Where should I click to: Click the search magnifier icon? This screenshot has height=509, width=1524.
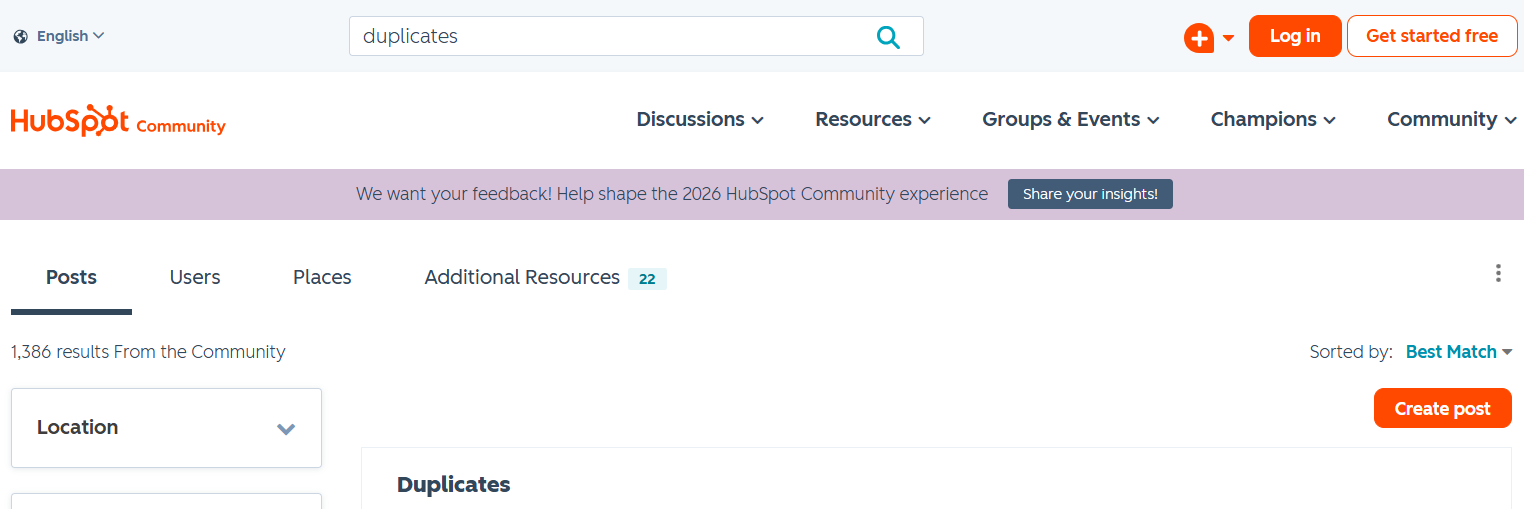click(x=888, y=37)
